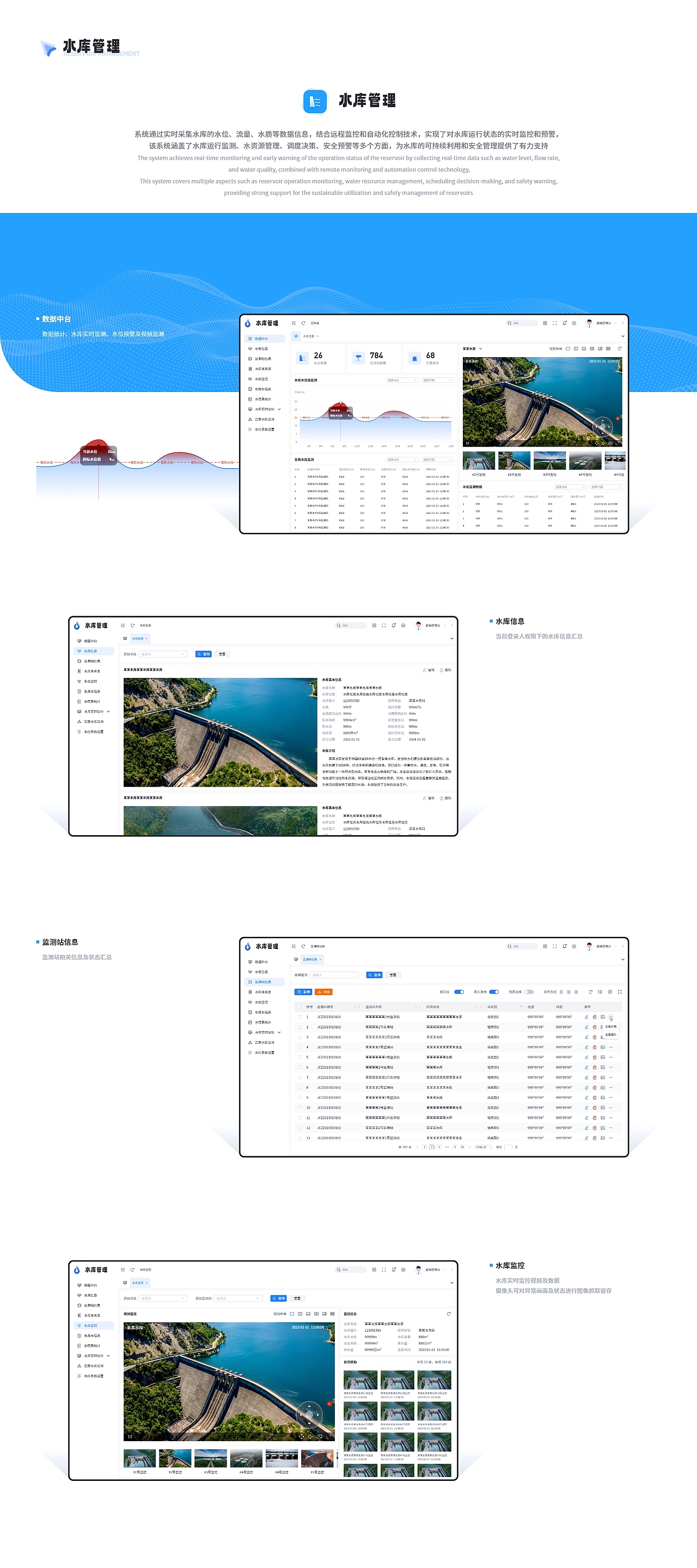Focus the 模糊查询 input in the 监测站信息 window

pos(334,975)
